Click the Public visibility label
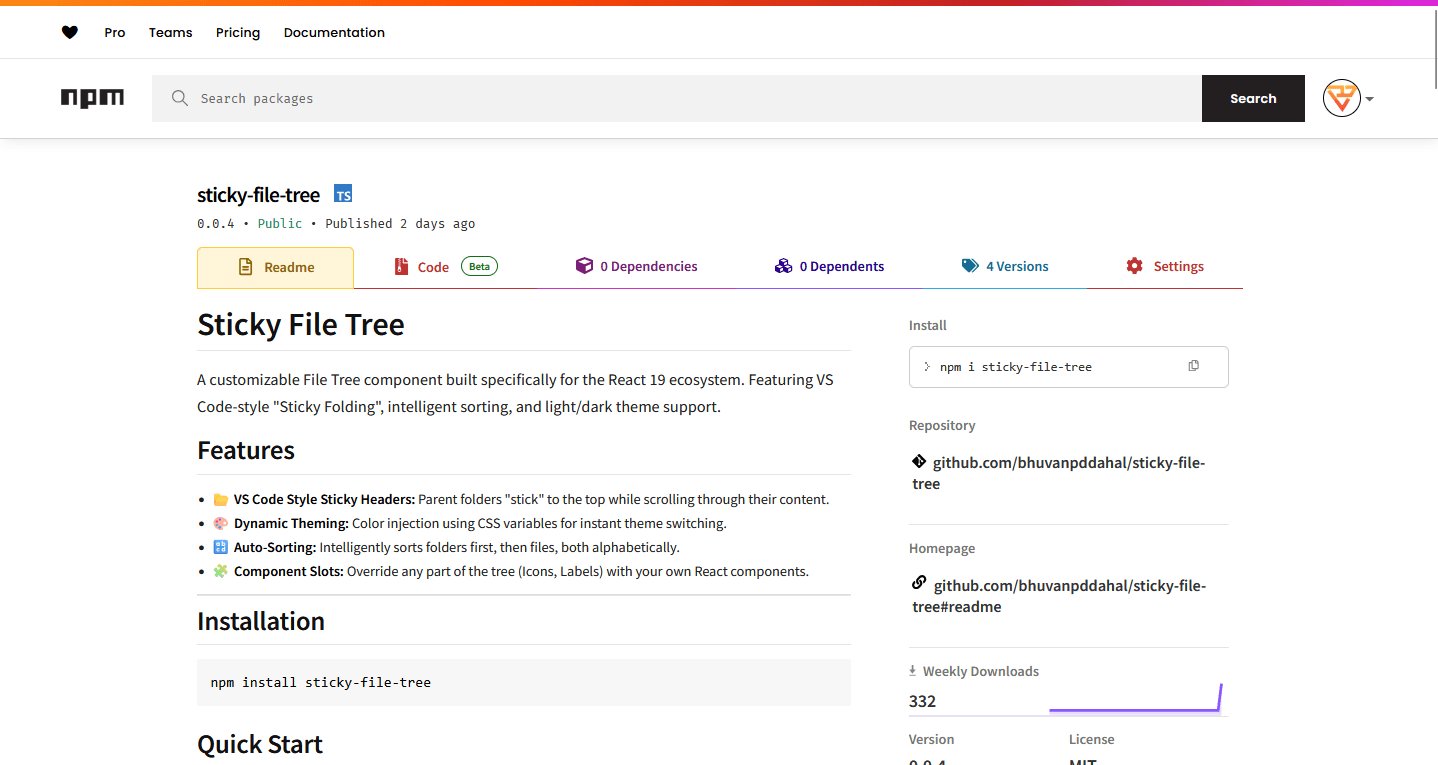 point(280,223)
